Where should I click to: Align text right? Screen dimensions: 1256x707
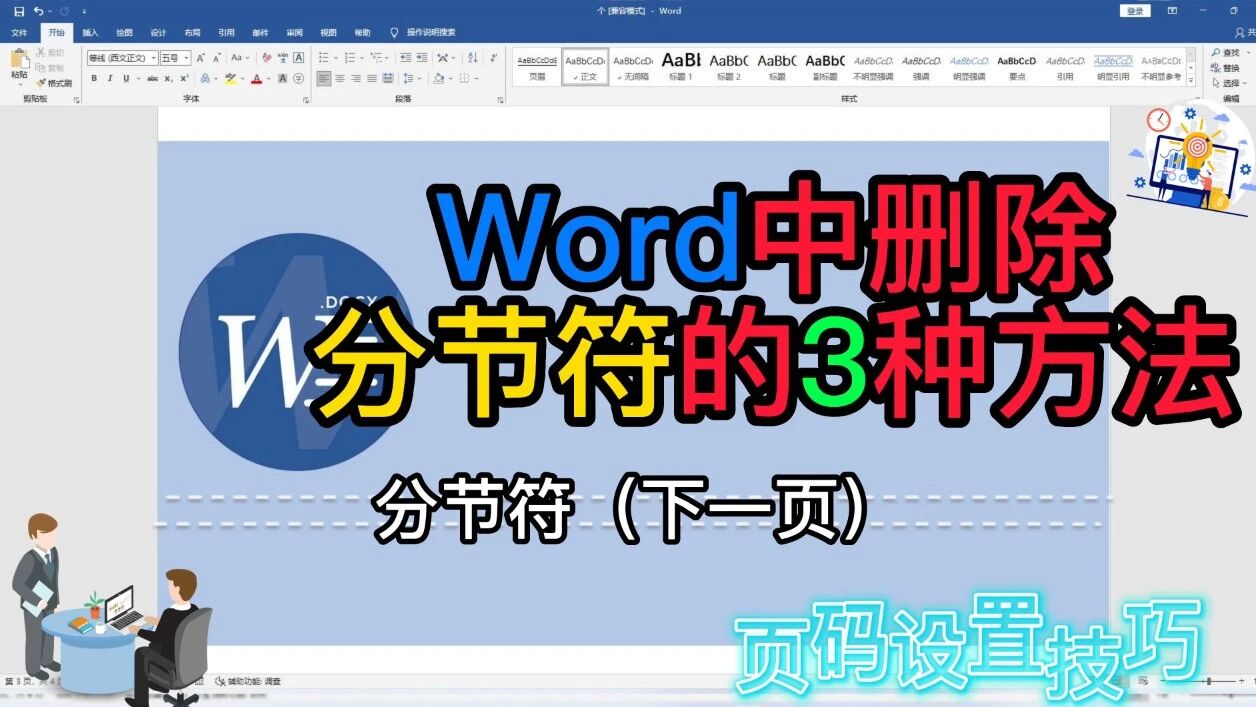tap(356, 79)
